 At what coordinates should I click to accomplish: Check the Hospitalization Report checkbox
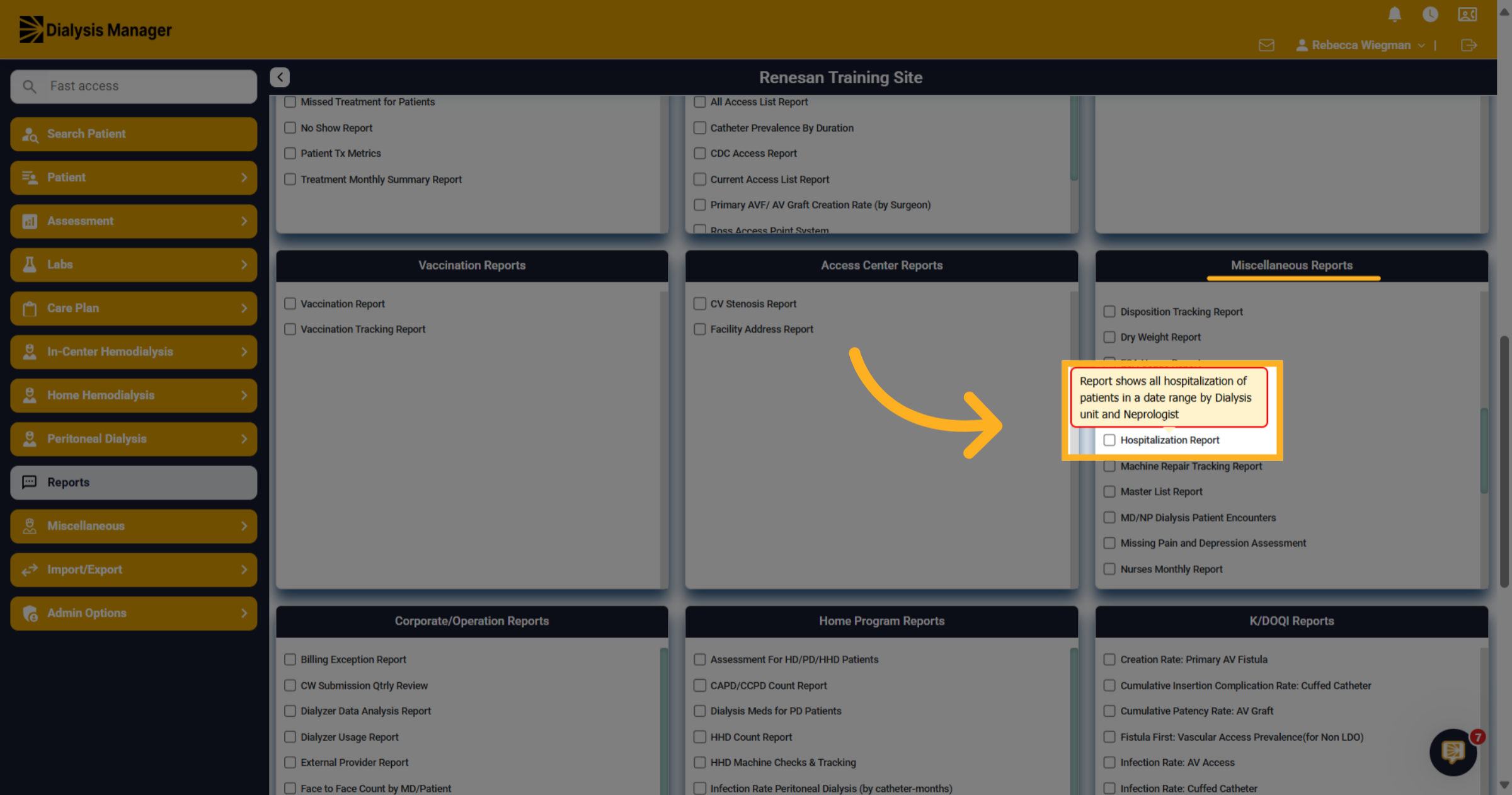tap(1109, 440)
